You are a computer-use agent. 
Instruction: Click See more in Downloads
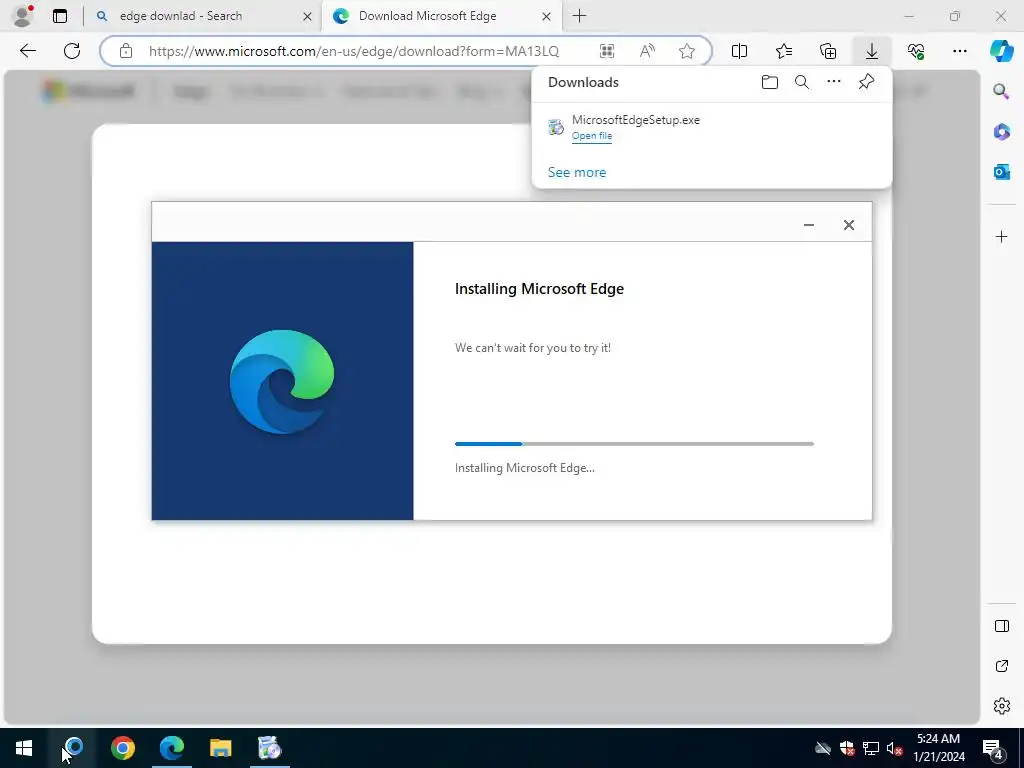click(577, 172)
